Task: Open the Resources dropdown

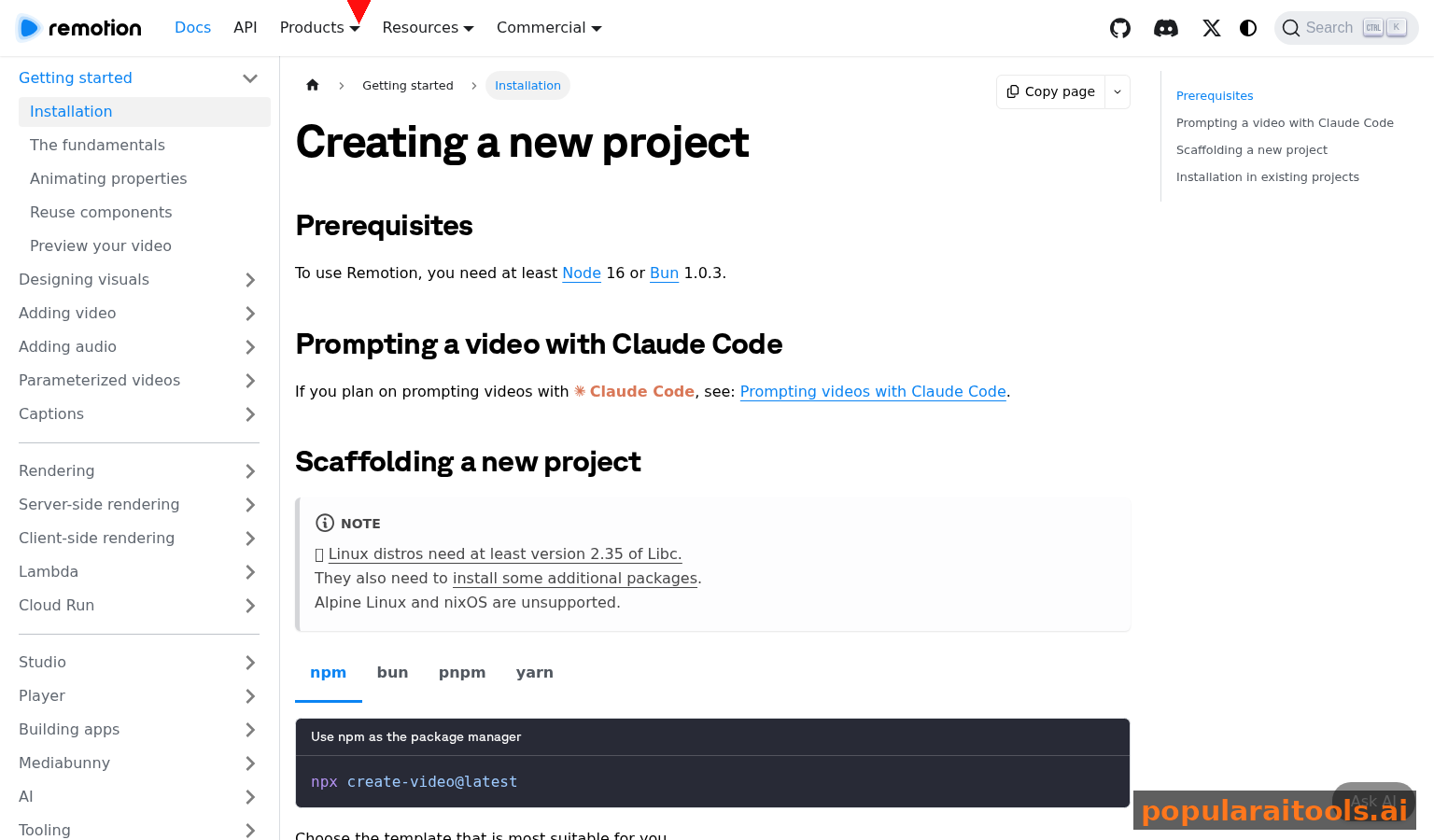Action: 428,27
